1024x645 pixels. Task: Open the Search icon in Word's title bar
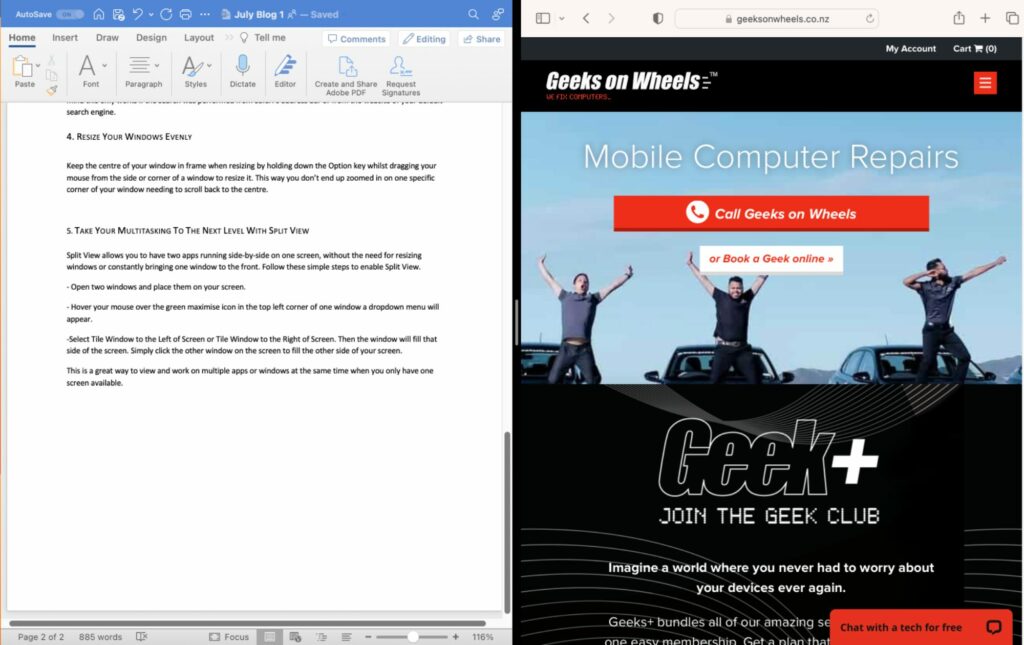[x=473, y=14]
